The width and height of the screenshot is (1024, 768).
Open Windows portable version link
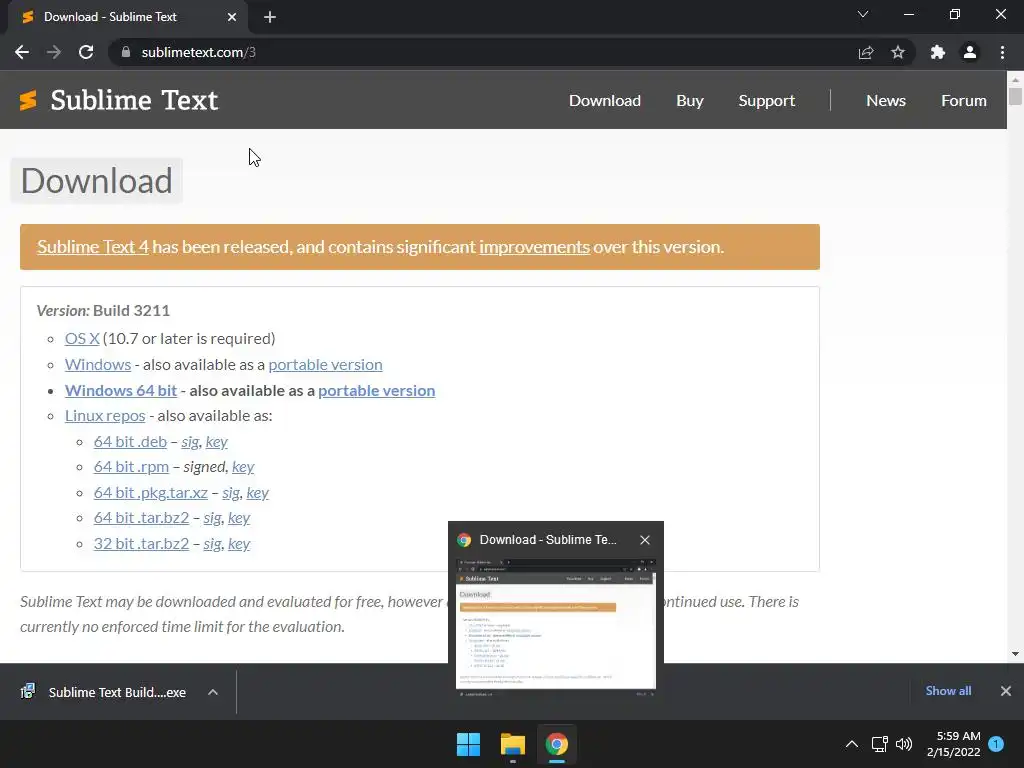coord(325,364)
